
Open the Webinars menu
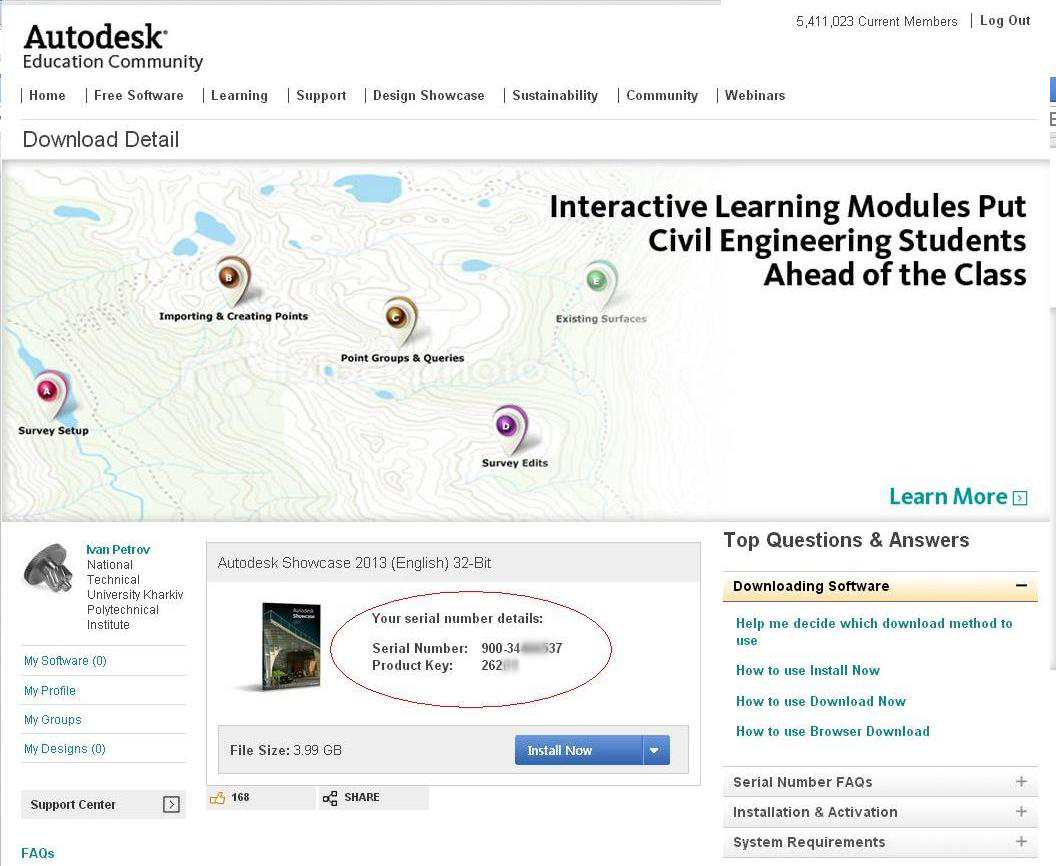pyautogui.click(x=755, y=96)
